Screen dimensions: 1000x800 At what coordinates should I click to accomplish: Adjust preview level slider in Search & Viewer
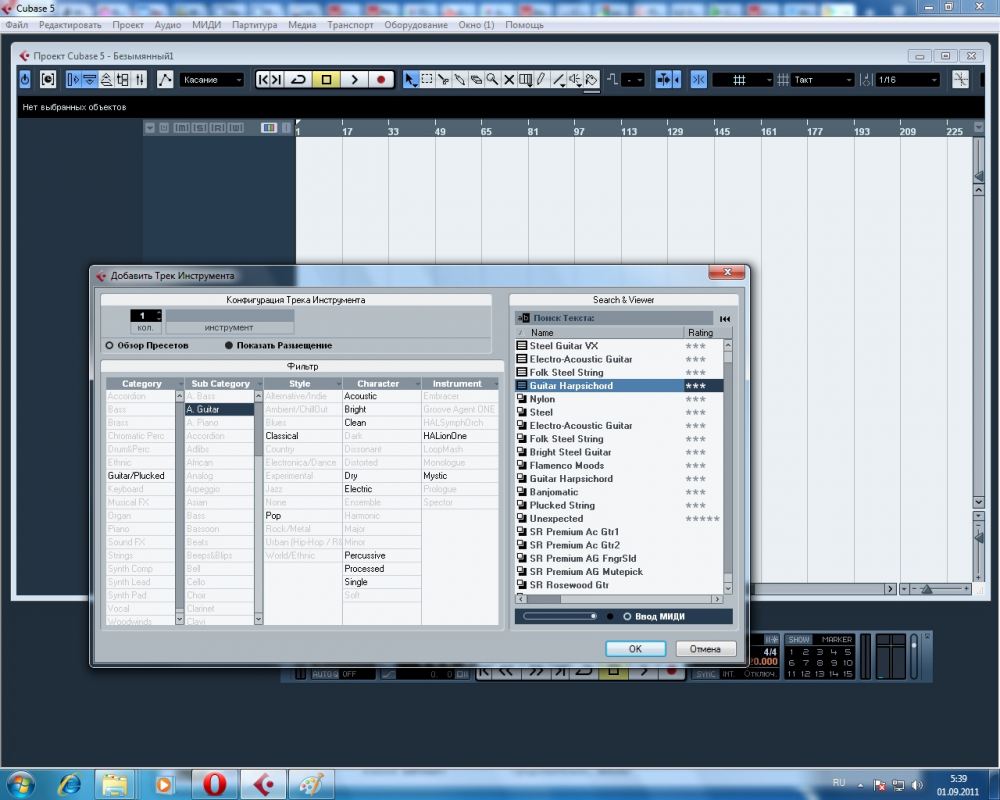coord(560,616)
